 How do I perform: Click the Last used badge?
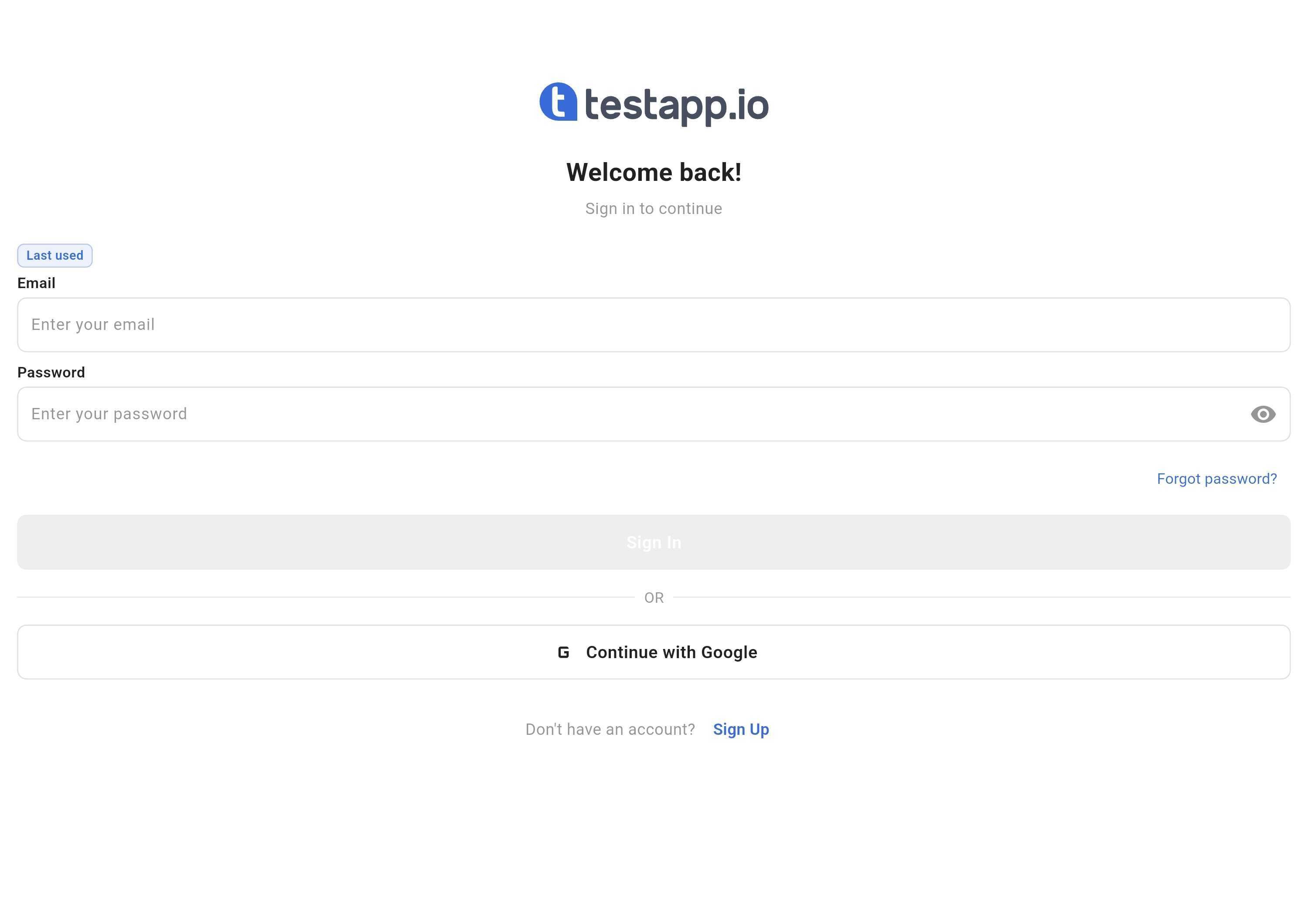click(x=54, y=255)
